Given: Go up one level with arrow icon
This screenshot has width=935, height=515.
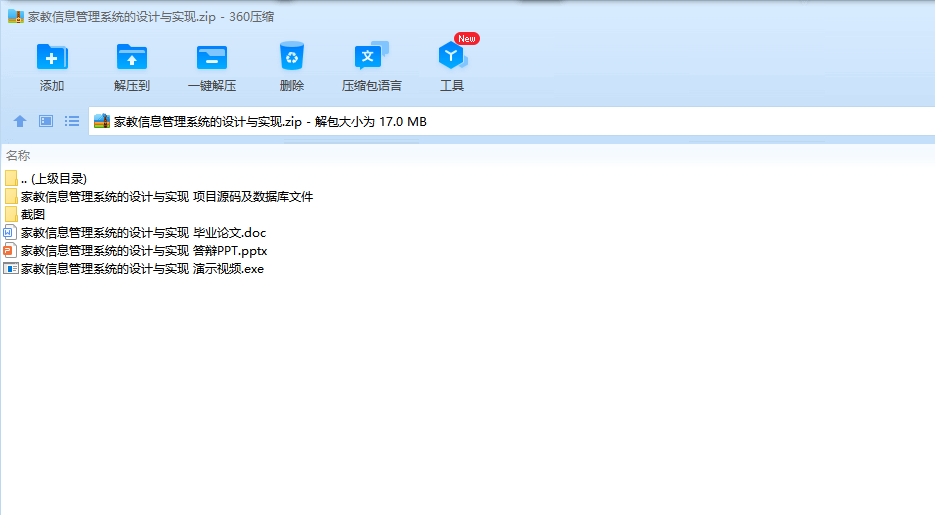Looking at the screenshot, I should [20, 122].
